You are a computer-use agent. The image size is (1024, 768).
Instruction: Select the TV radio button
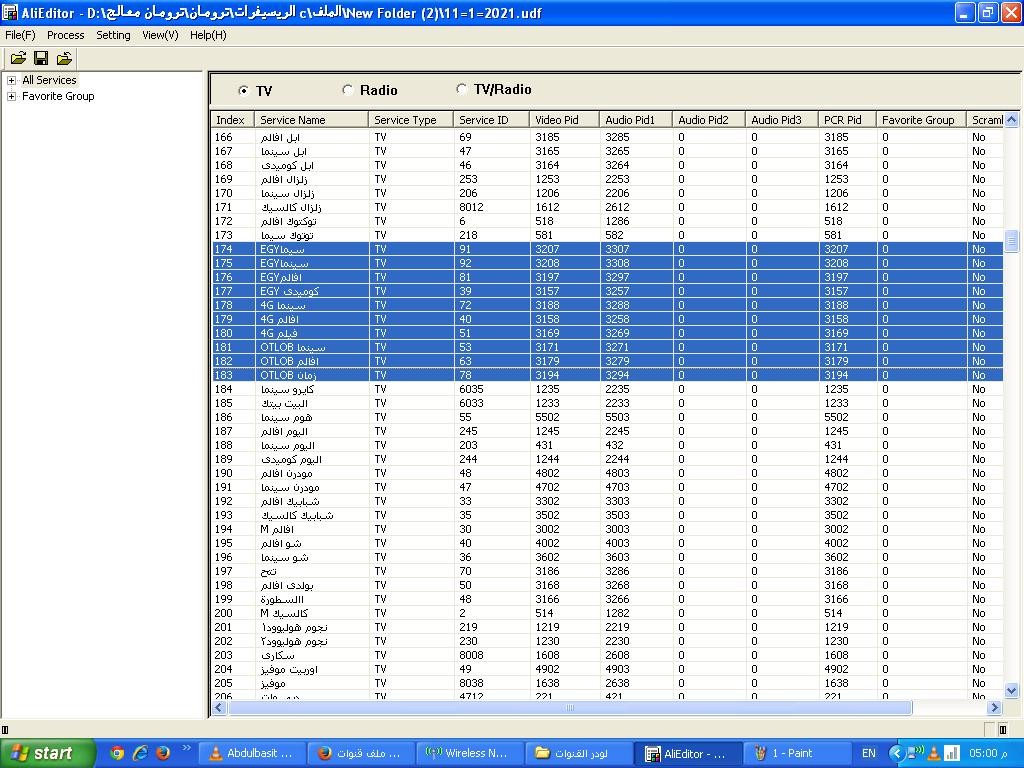[244, 91]
